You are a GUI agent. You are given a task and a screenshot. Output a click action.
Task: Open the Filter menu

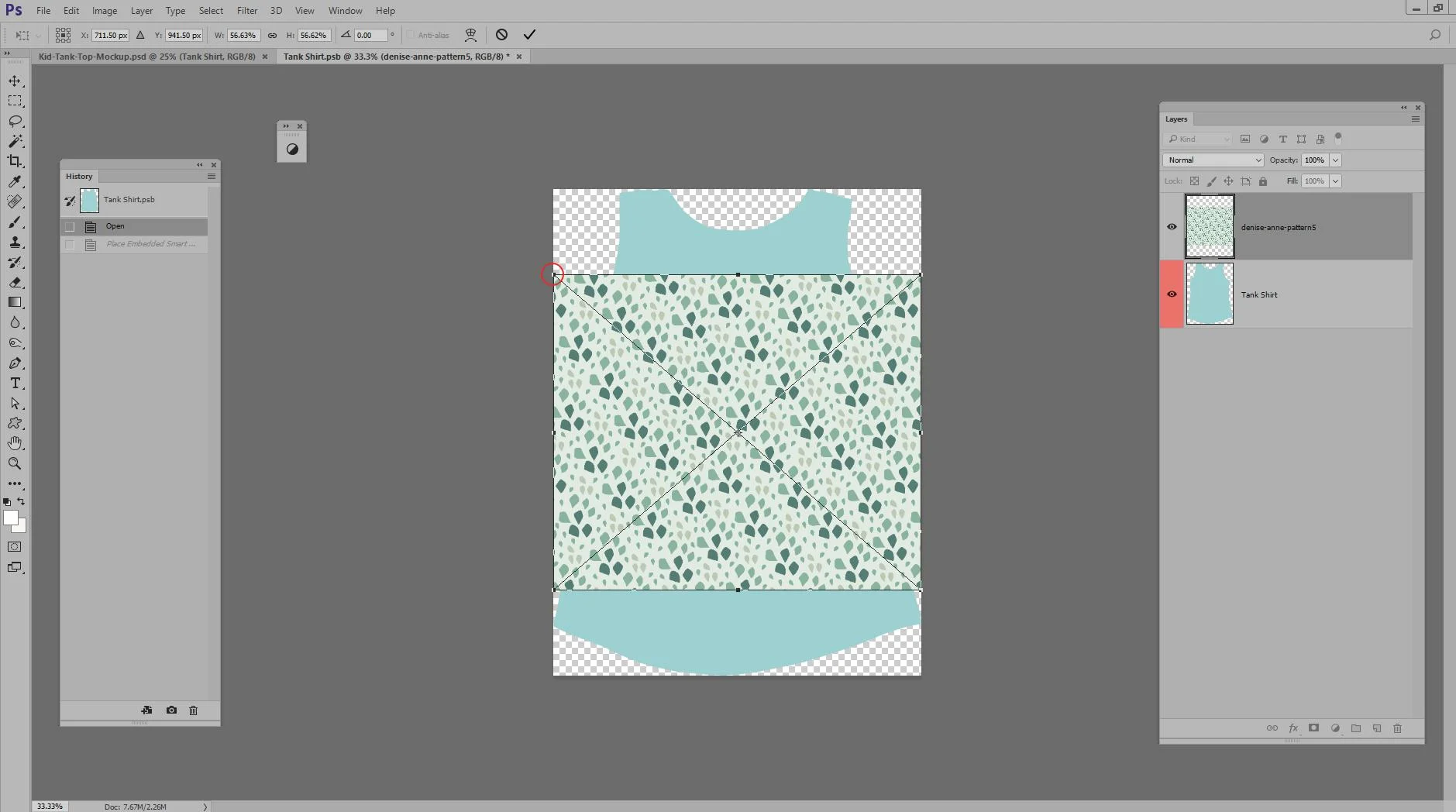tap(246, 10)
